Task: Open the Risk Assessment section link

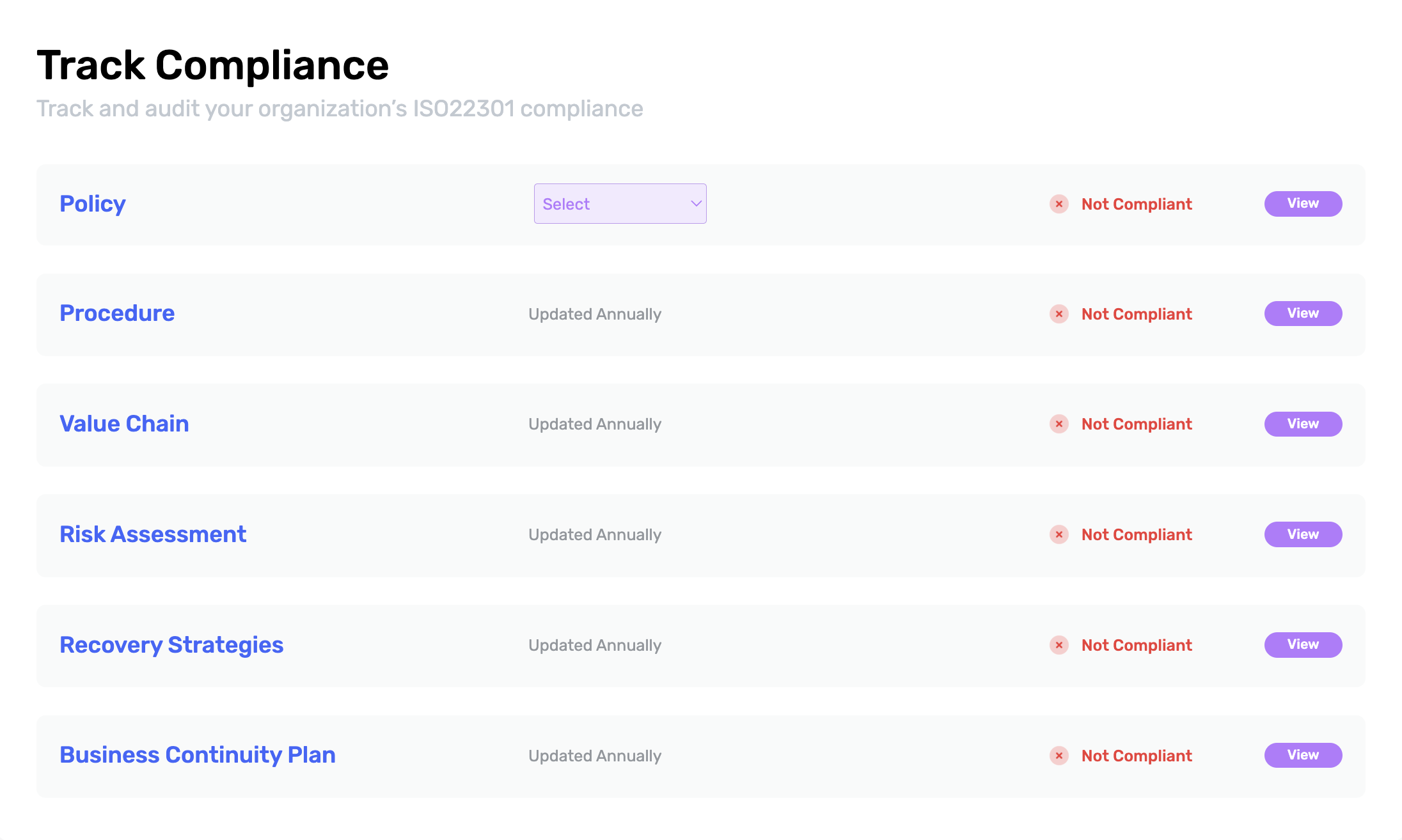Action: (x=153, y=534)
